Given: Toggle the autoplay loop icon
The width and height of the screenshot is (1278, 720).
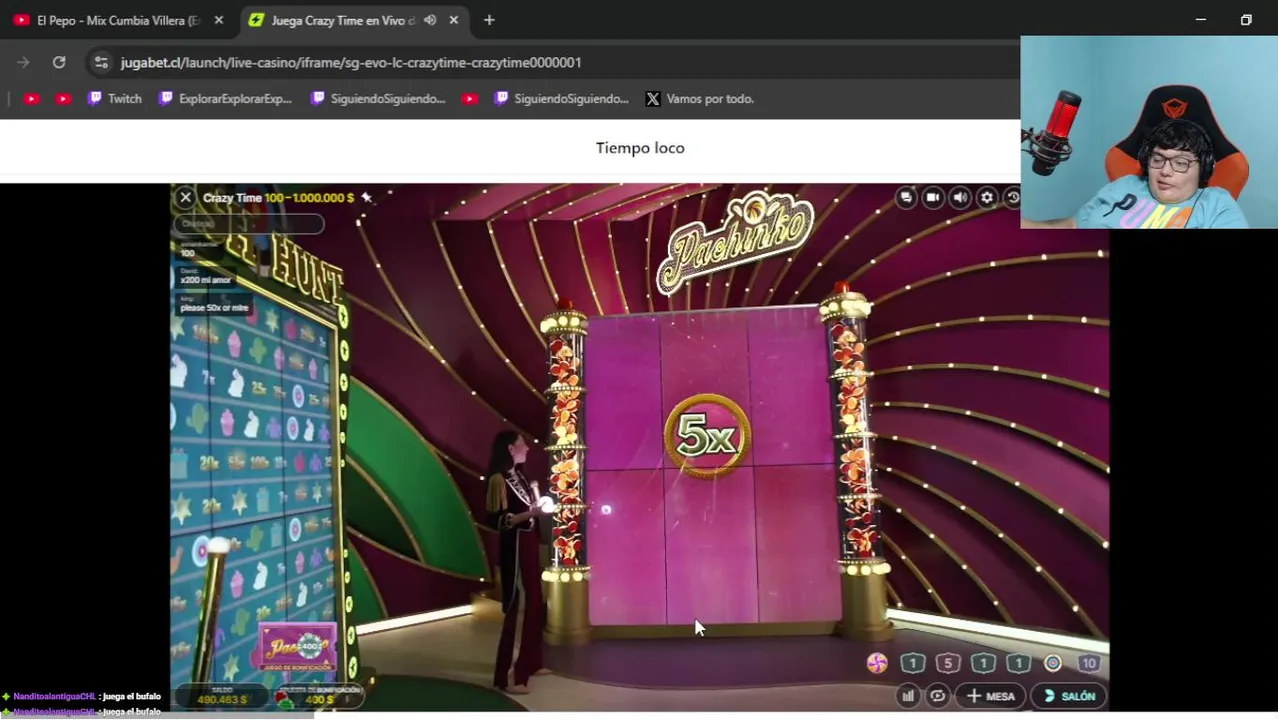Looking at the screenshot, I should tap(938, 696).
